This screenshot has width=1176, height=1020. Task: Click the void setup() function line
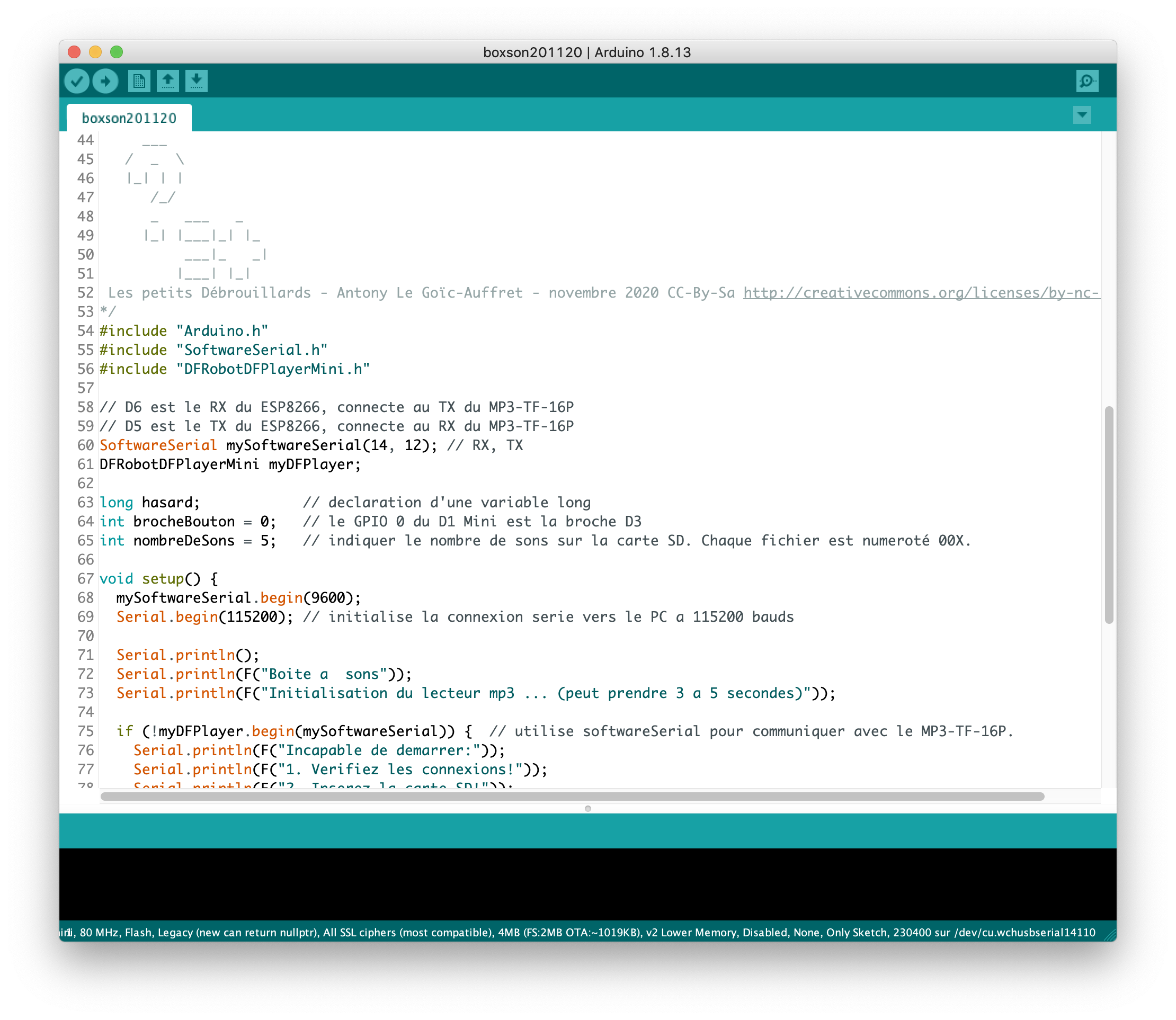tap(158, 579)
